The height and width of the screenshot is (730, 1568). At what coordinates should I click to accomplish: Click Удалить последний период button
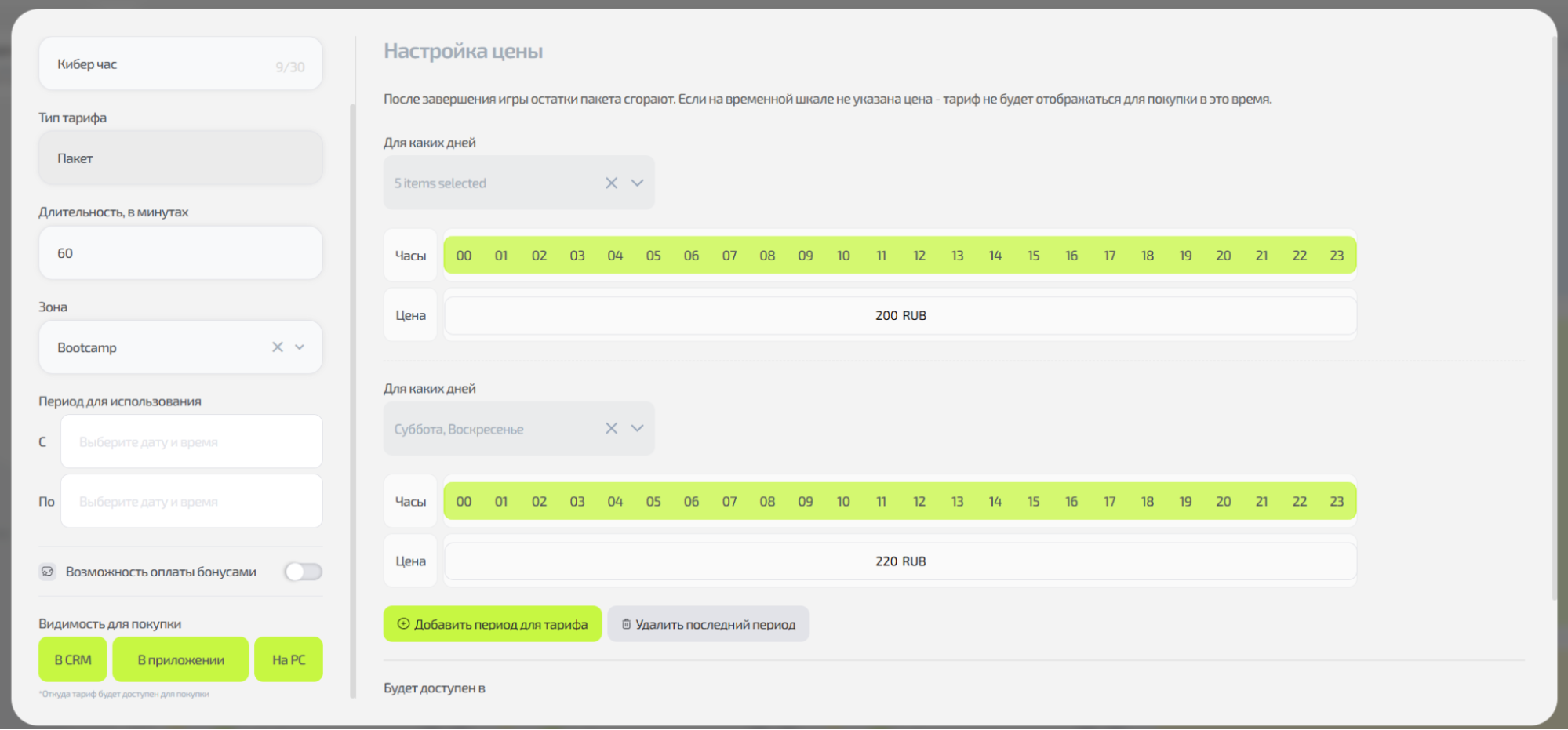click(708, 624)
